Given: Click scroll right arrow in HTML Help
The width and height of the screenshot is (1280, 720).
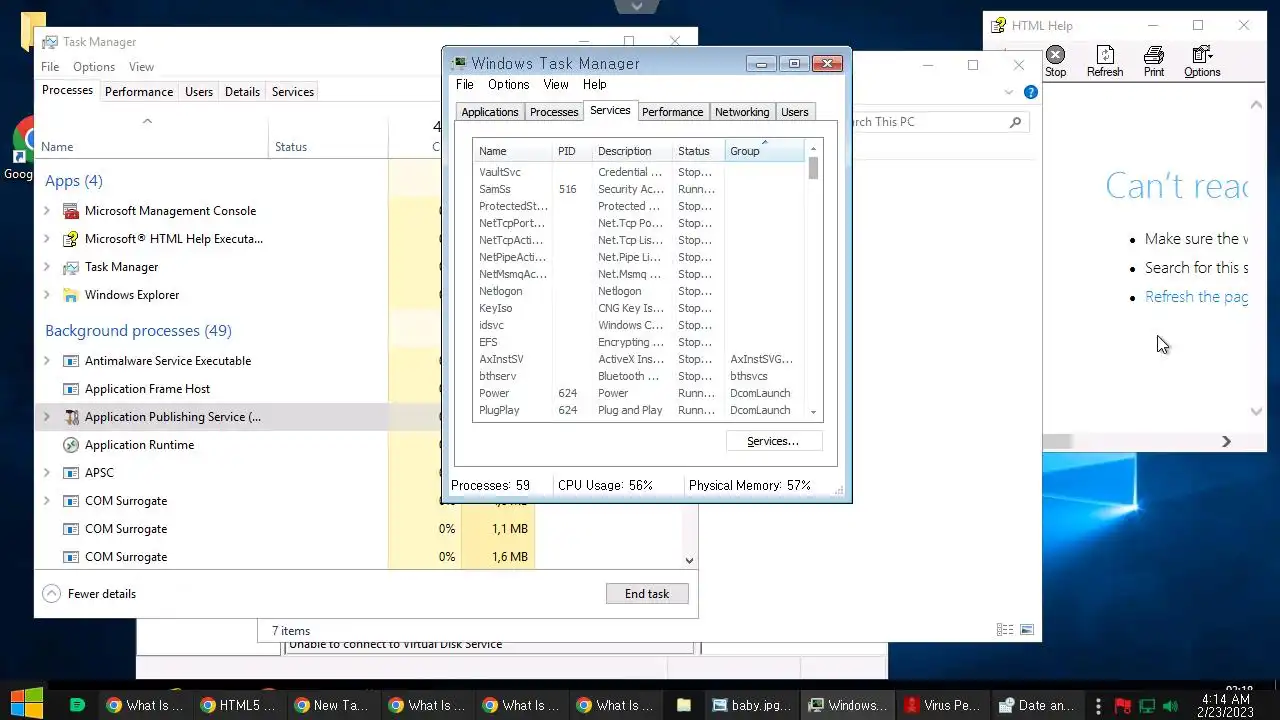Looking at the screenshot, I should coord(1226,441).
